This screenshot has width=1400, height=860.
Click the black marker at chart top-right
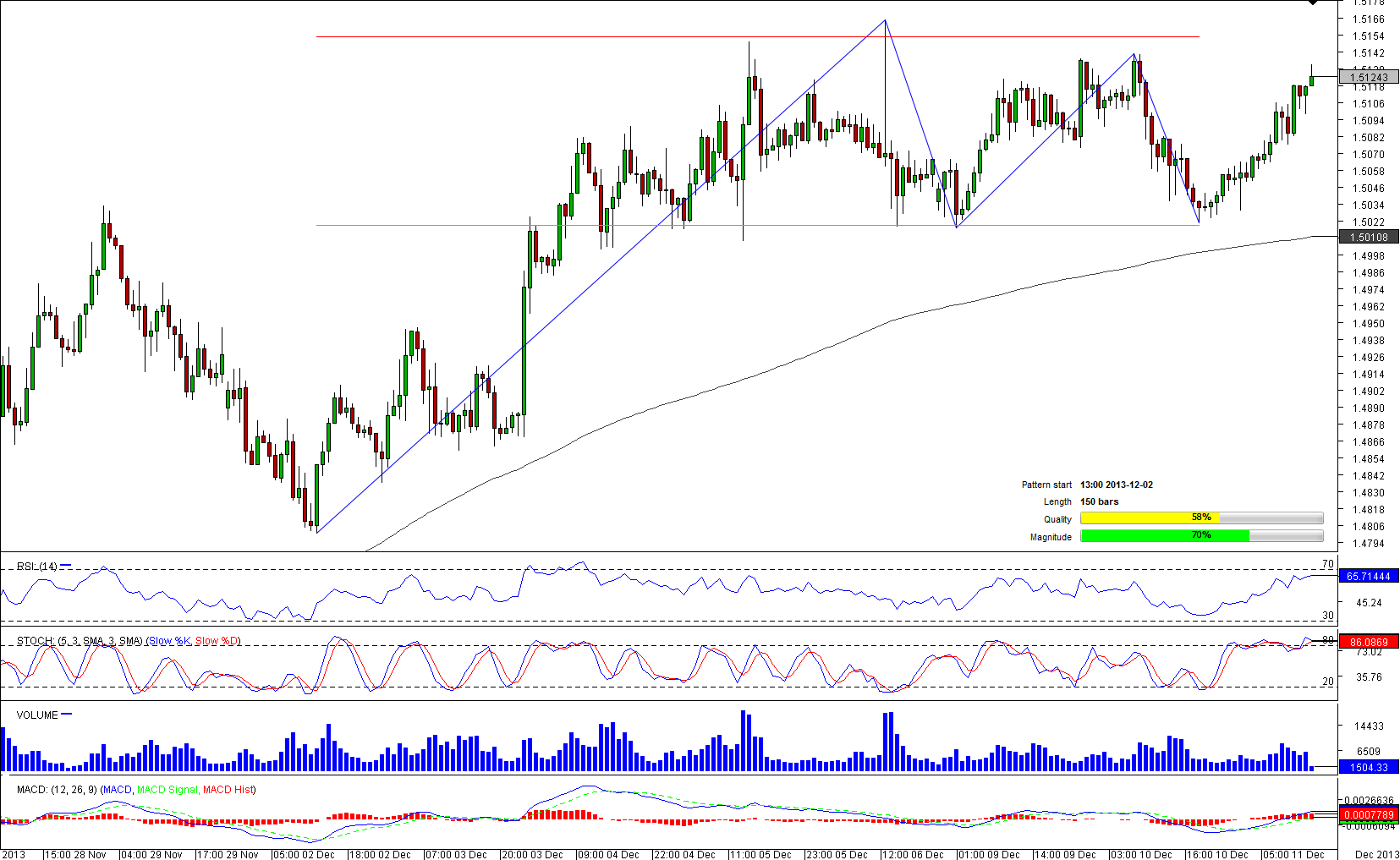(1313, 3)
